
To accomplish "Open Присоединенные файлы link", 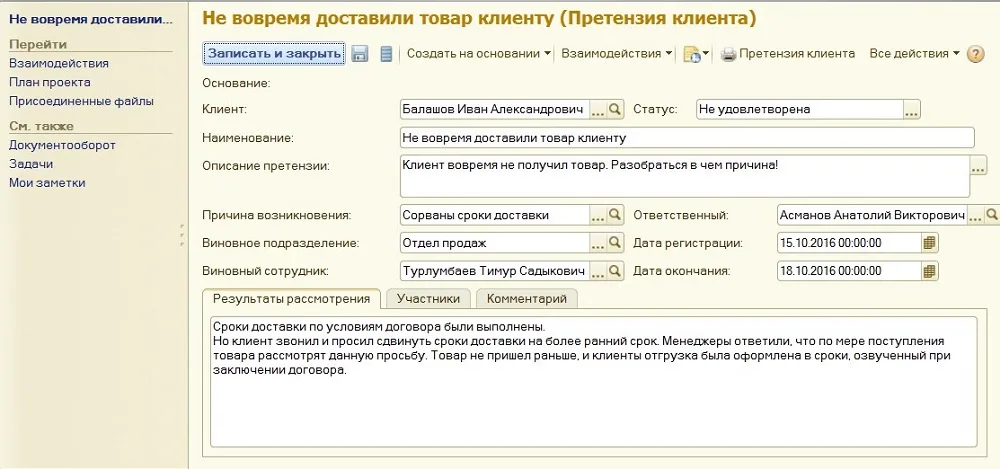I will 81,101.
